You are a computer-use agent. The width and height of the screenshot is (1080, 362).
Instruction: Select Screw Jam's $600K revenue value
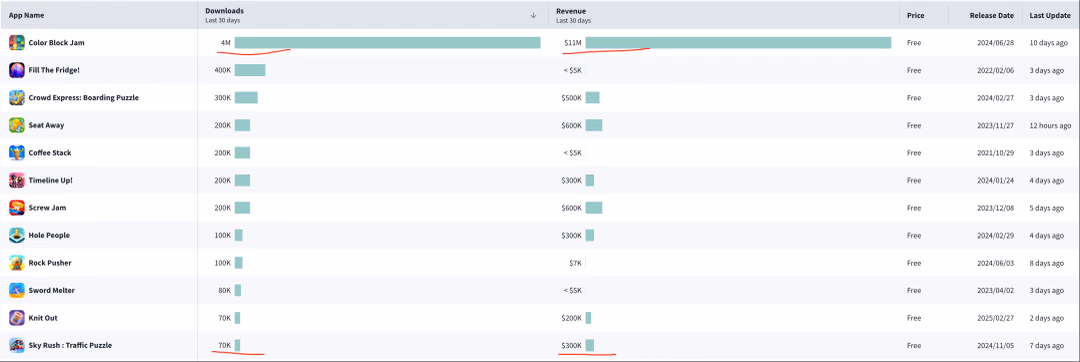572,208
